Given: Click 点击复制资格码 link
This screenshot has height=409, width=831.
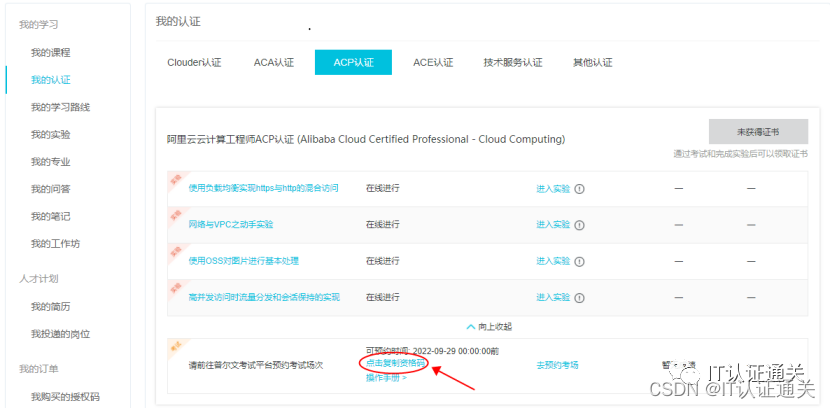Looking at the screenshot, I should click(x=395, y=364).
